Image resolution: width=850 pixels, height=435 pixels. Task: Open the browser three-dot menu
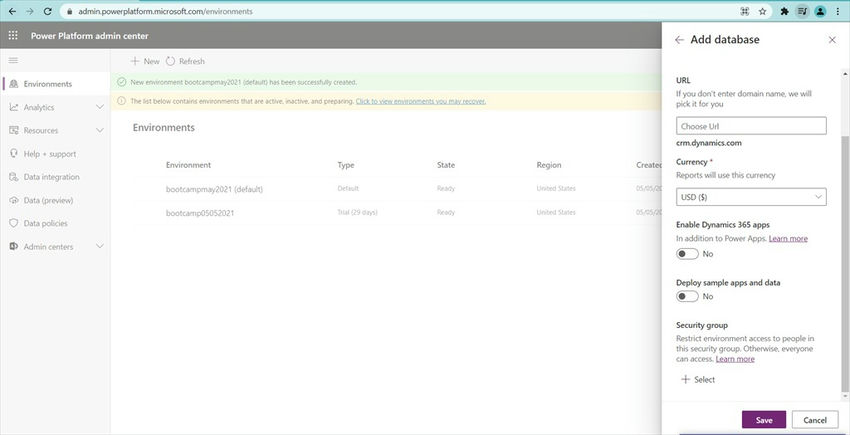[x=838, y=11]
